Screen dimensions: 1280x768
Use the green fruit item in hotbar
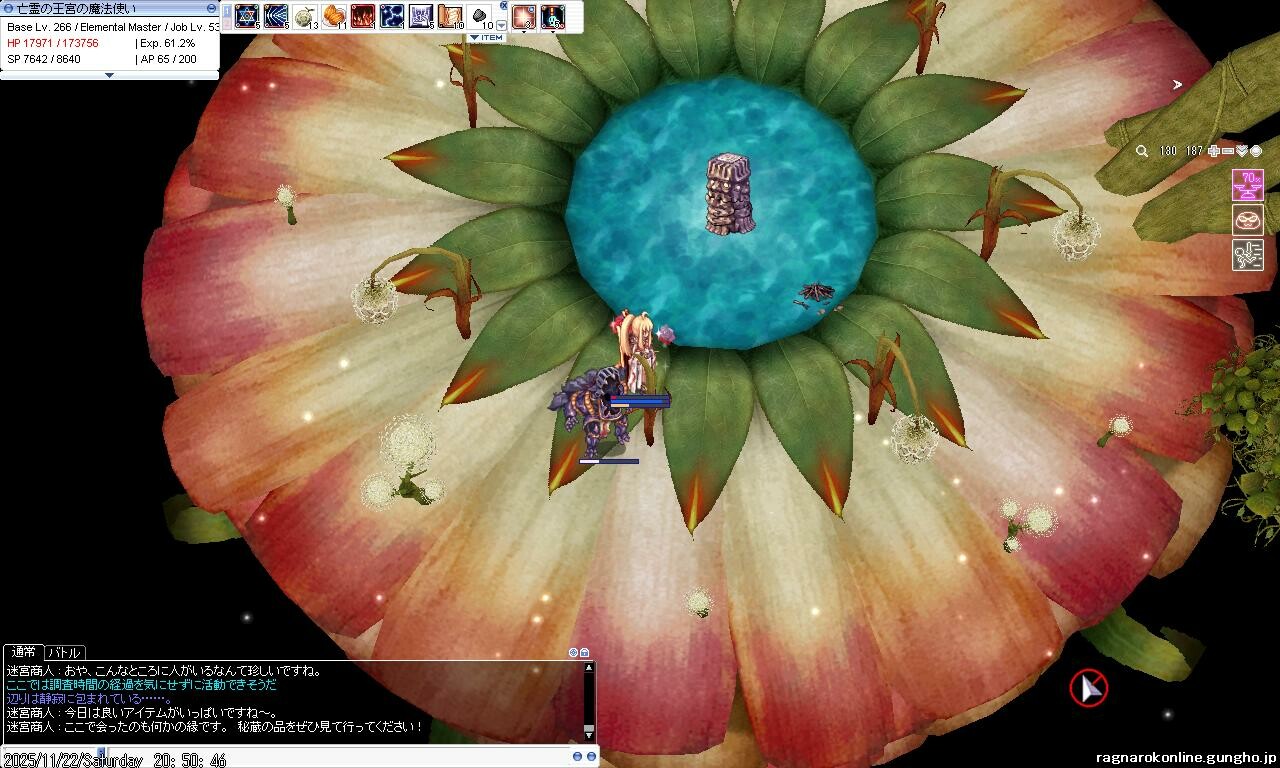304,16
